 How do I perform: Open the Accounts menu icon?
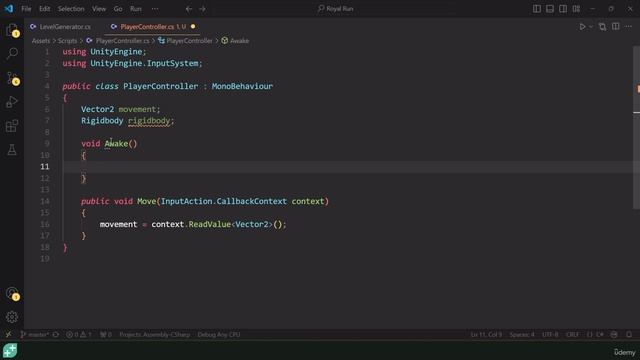pos(12,293)
